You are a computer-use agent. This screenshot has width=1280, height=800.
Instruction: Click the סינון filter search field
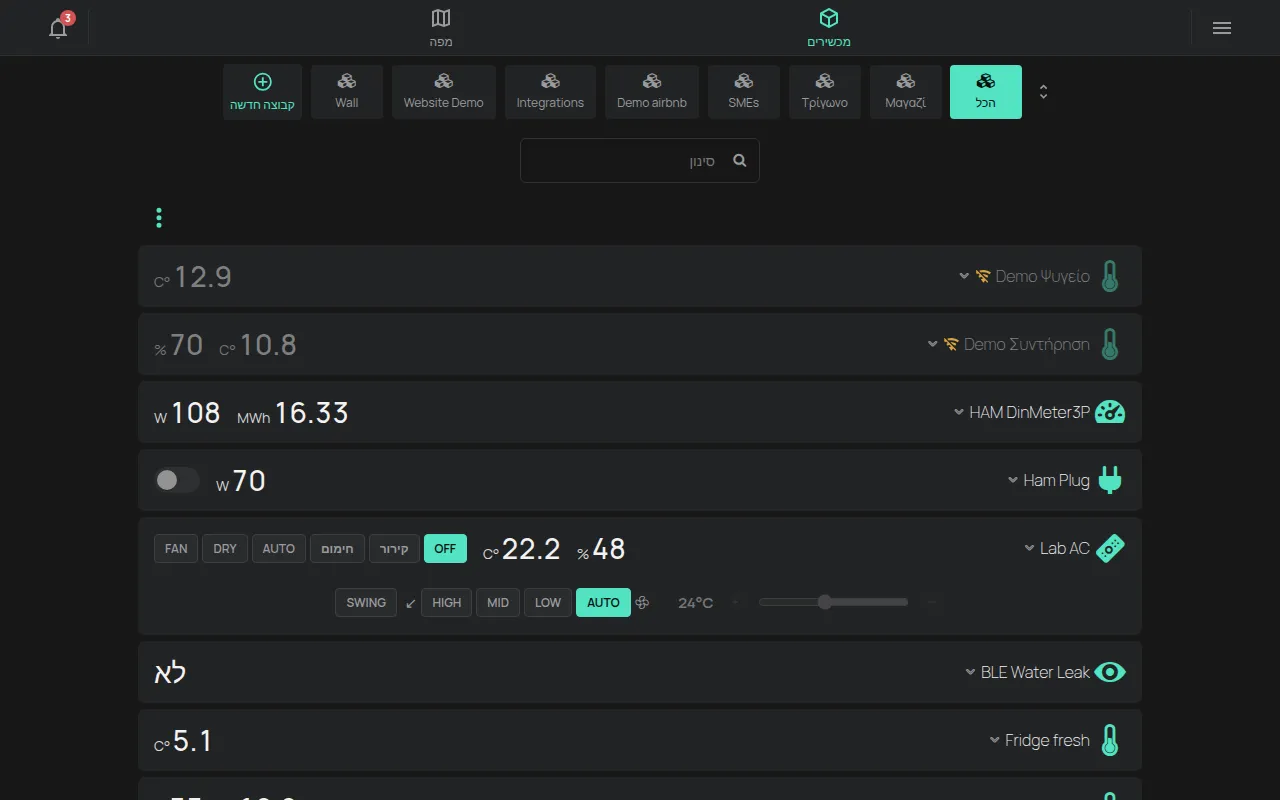[x=640, y=160]
